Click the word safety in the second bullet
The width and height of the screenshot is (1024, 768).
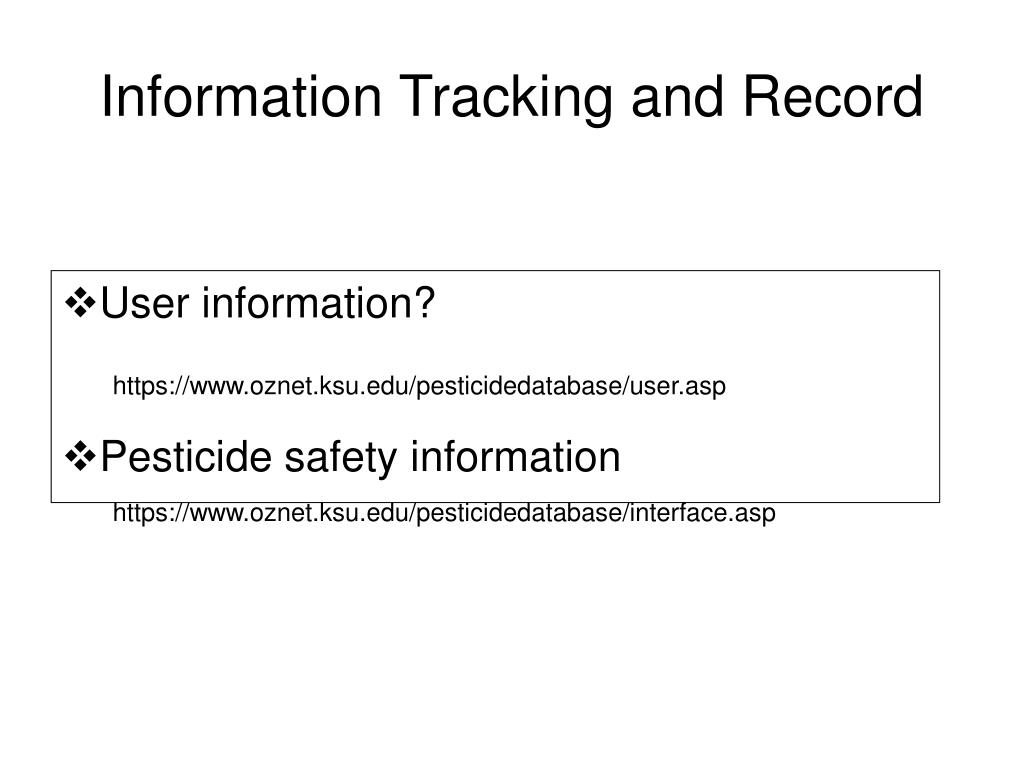(x=340, y=458)
